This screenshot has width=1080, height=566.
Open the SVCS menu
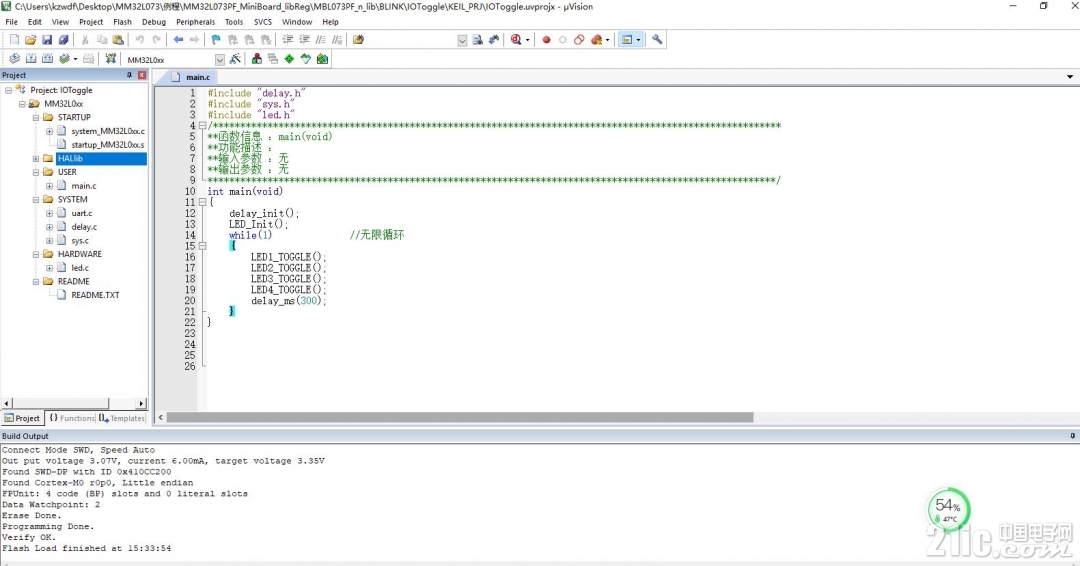coord(262,22)
